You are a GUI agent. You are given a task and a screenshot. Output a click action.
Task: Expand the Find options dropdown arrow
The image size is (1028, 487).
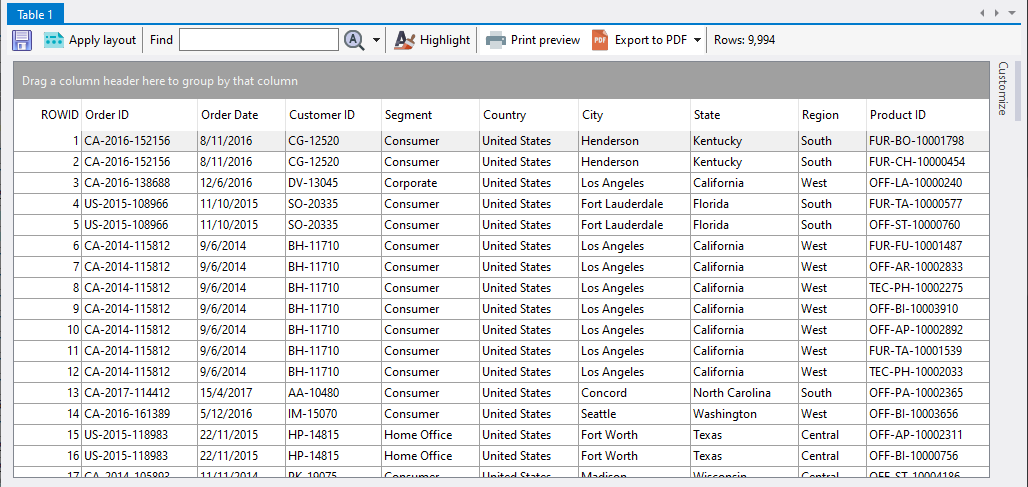tap(376, 40)
